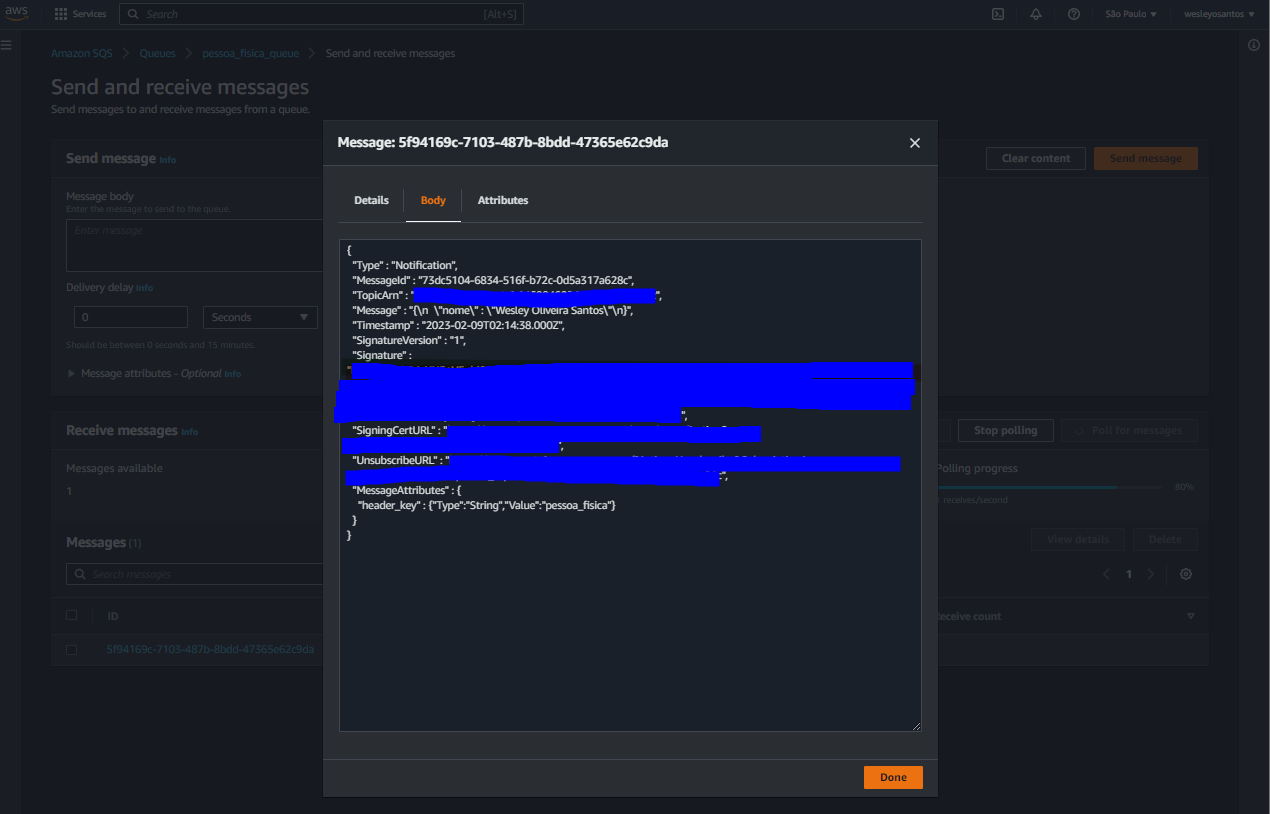Click the "MessageId" line in body

(493, 280)
